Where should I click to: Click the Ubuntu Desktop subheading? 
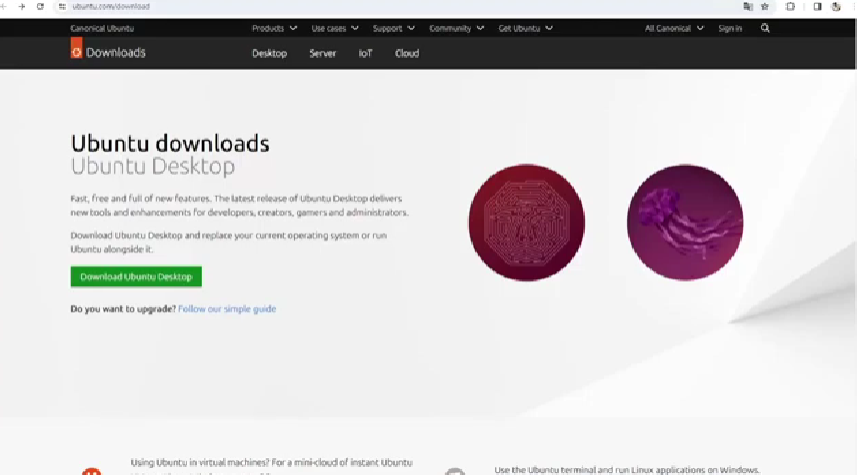153,166
